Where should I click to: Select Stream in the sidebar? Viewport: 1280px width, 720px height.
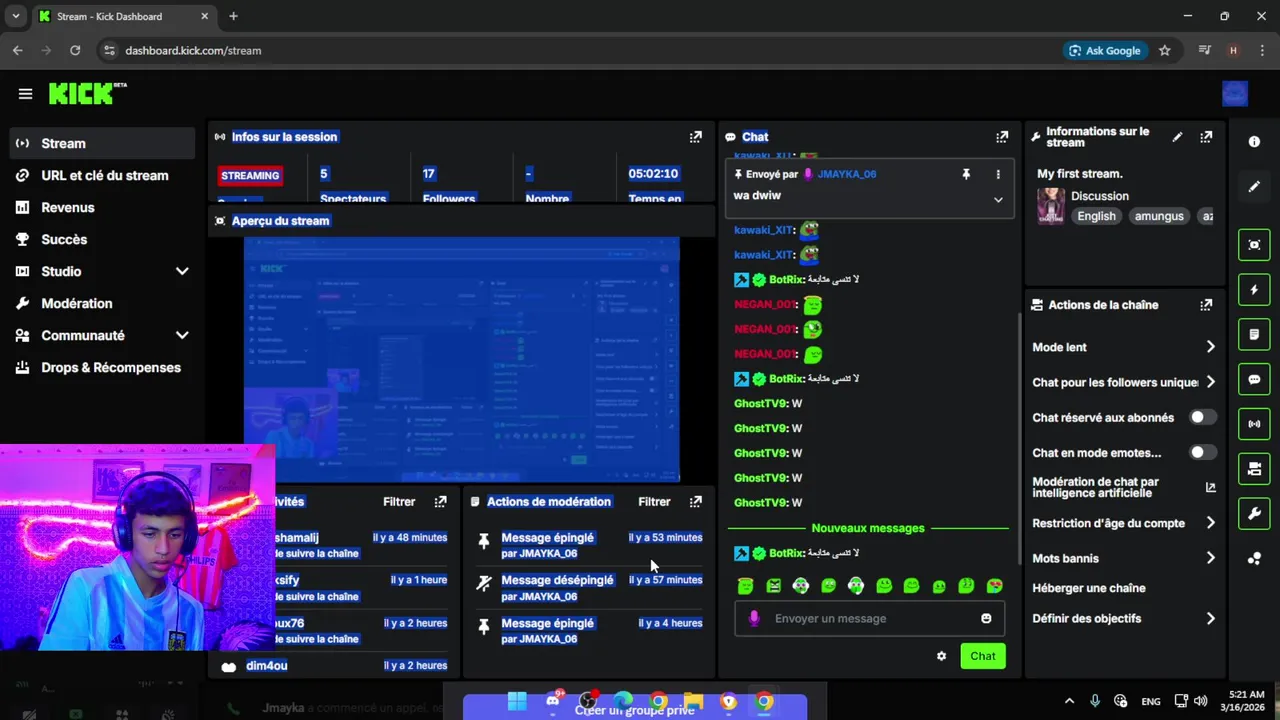[x=102, y=143]
